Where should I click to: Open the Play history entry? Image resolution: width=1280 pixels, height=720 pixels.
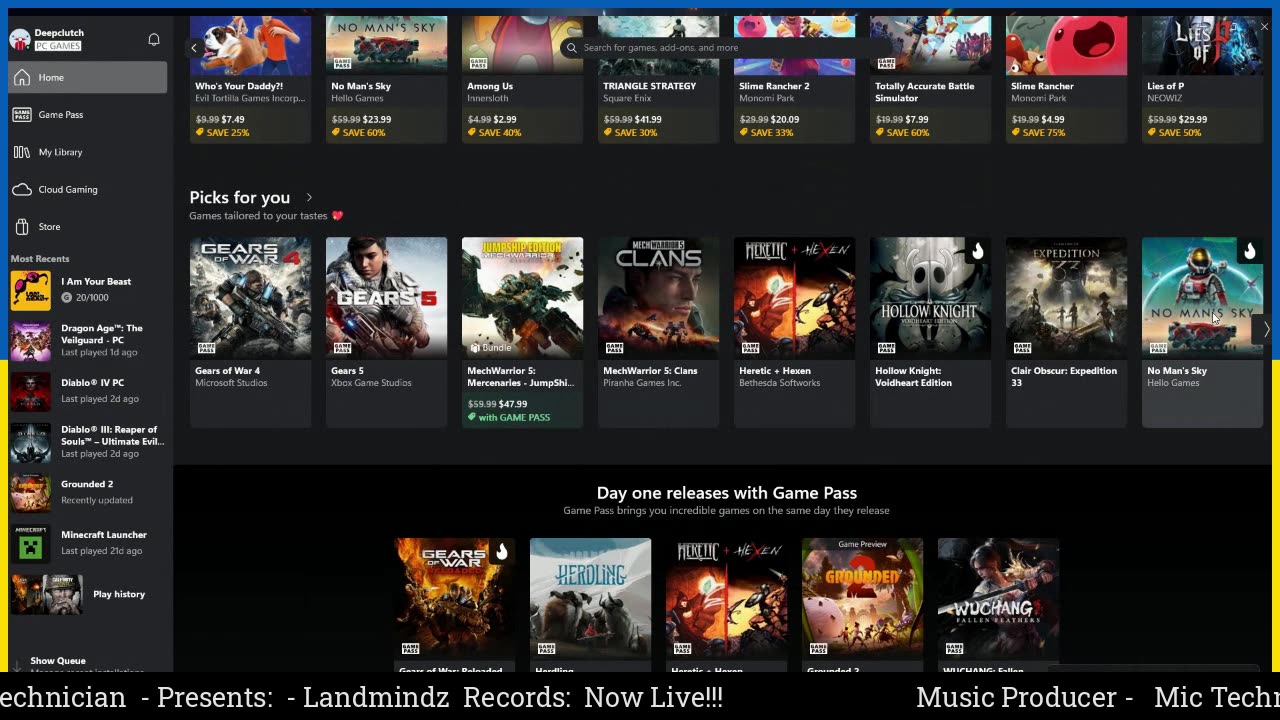pyautogui.click(x=88, y=594)
